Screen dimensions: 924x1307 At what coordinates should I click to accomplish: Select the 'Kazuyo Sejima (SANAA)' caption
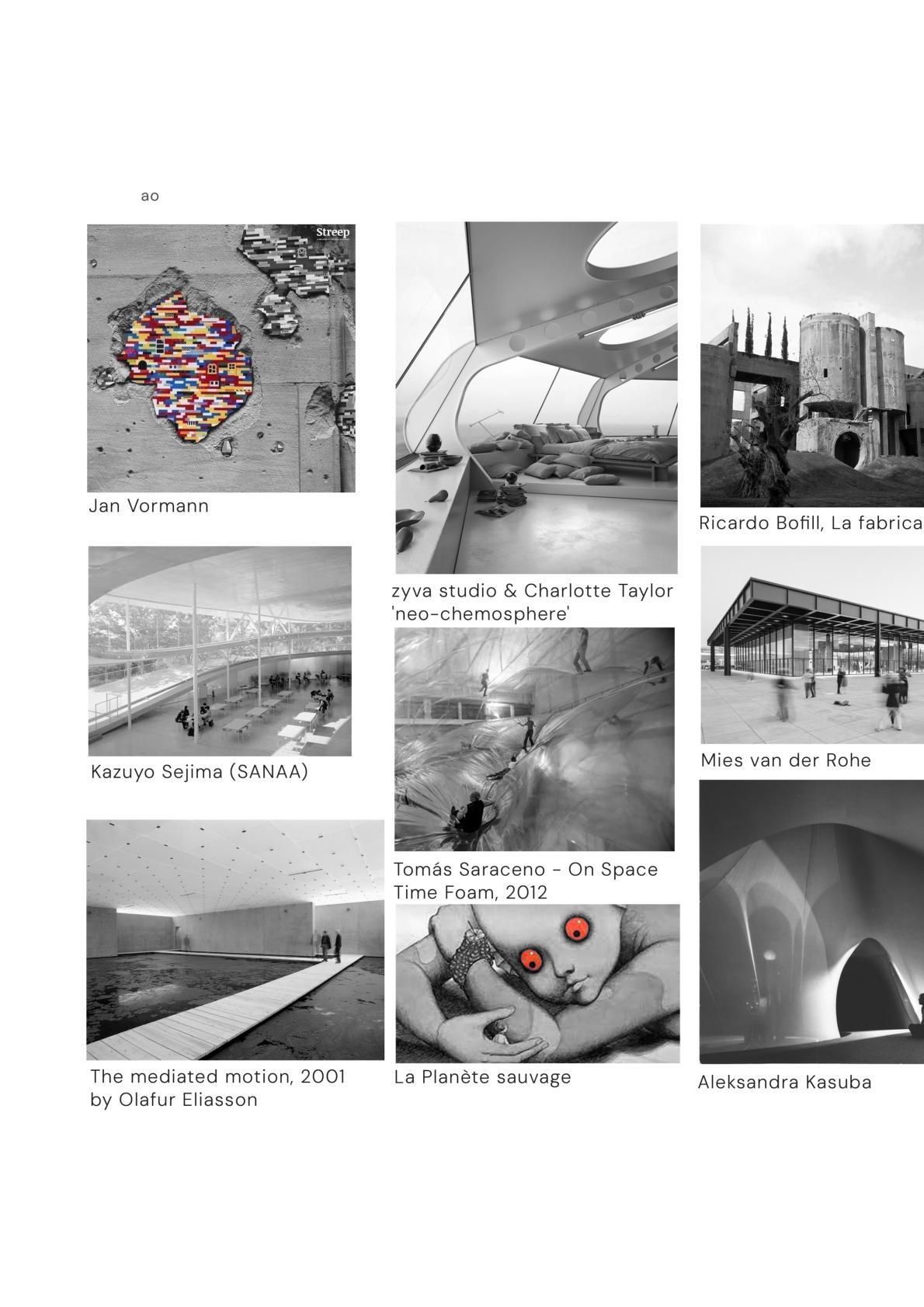point(200,773)
